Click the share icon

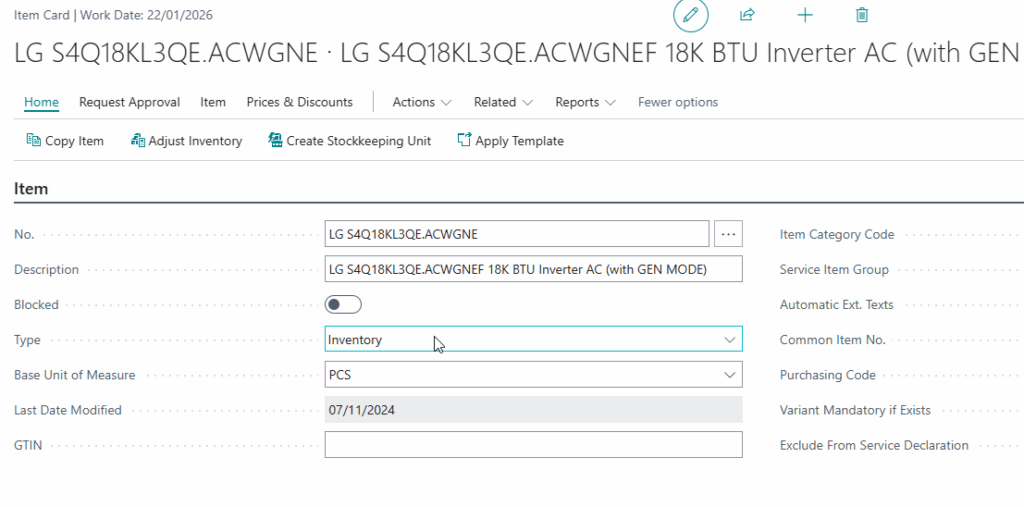747,14
